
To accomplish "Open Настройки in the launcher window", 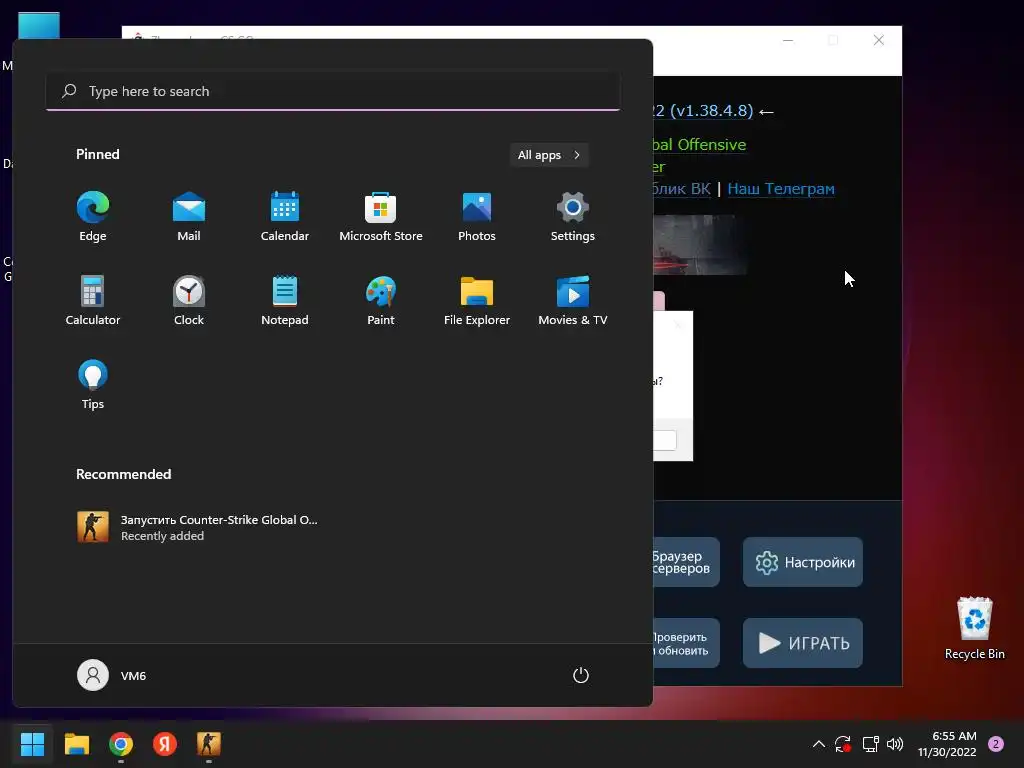I will click(x=803, y=562).
